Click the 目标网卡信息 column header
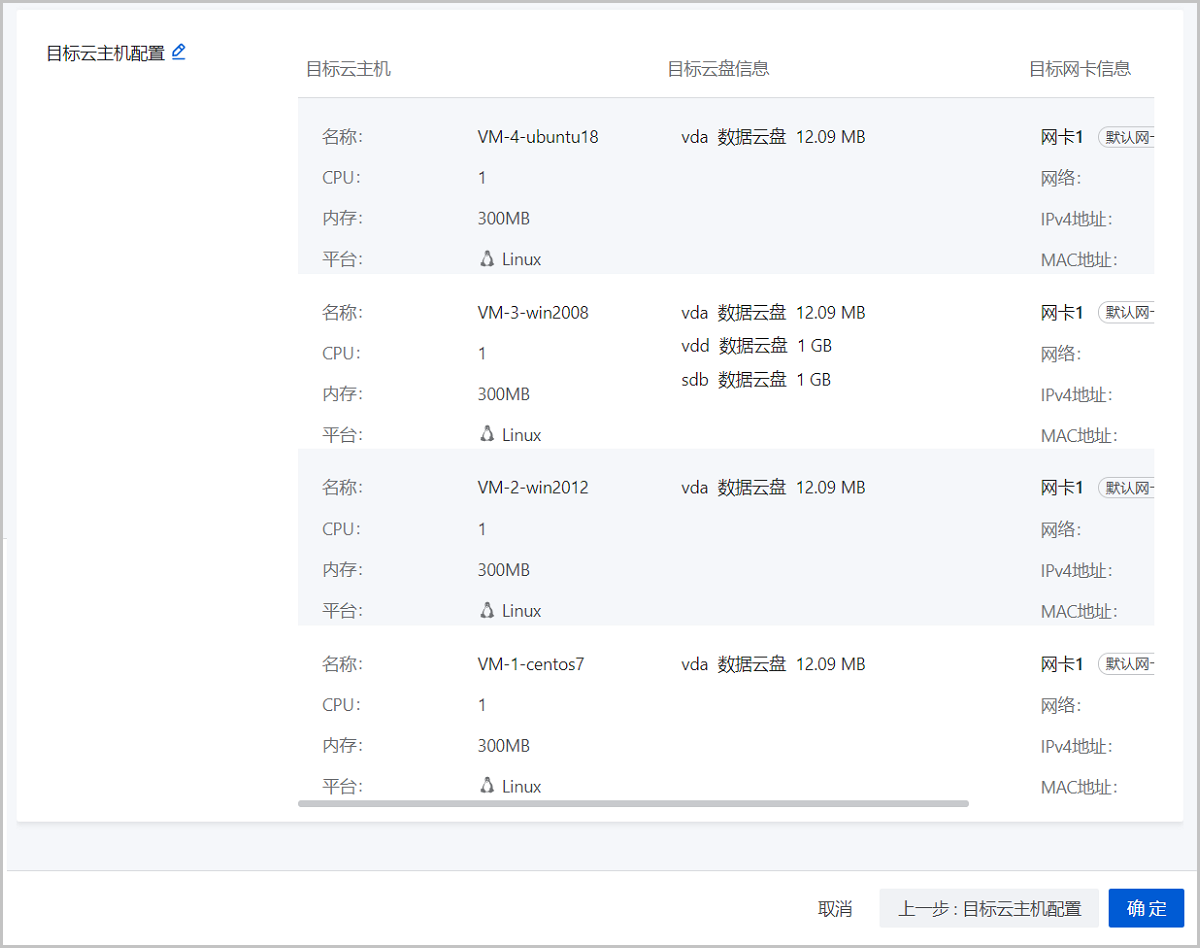This screenshot has height=948, width=1200. tap(1080, 69)
